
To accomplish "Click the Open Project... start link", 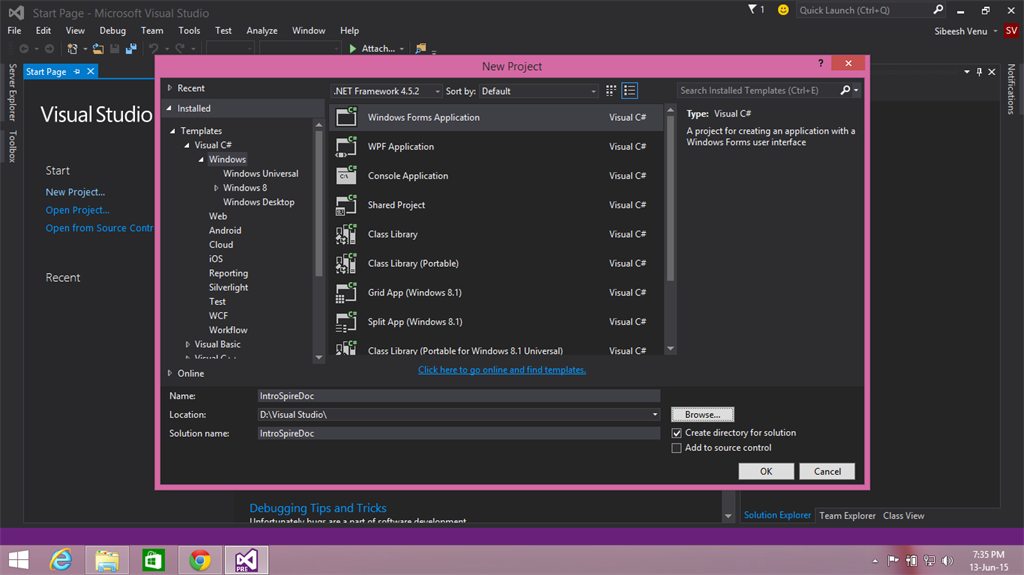I will [77, 210].
